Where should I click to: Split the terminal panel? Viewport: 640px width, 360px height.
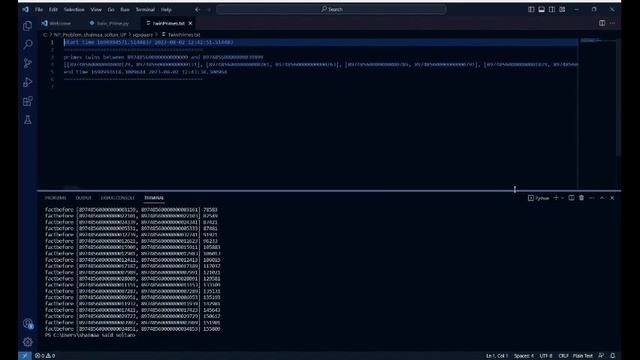click(x=571, y=198)
